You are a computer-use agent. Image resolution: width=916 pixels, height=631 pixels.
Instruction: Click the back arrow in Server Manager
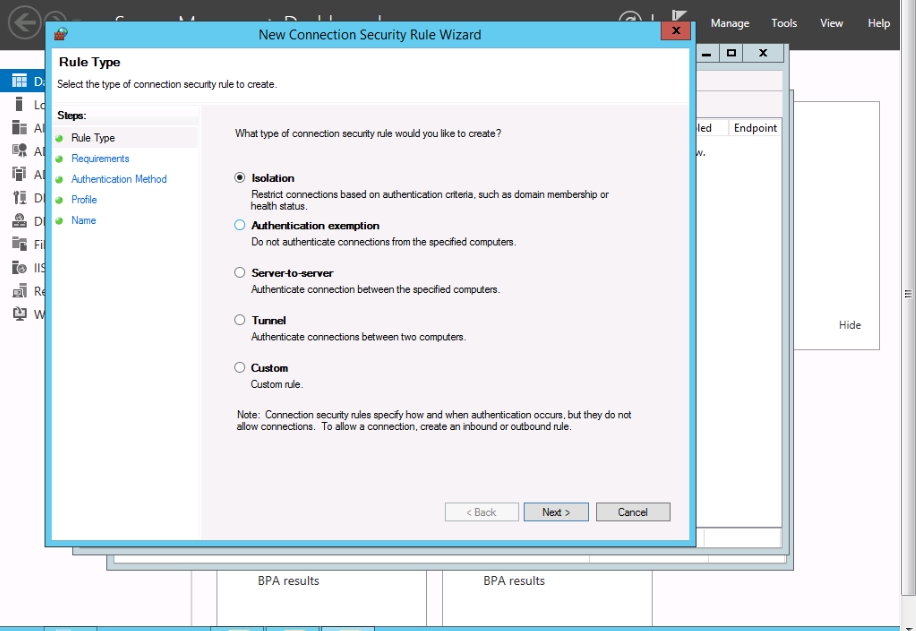click(x=25, y=21)
